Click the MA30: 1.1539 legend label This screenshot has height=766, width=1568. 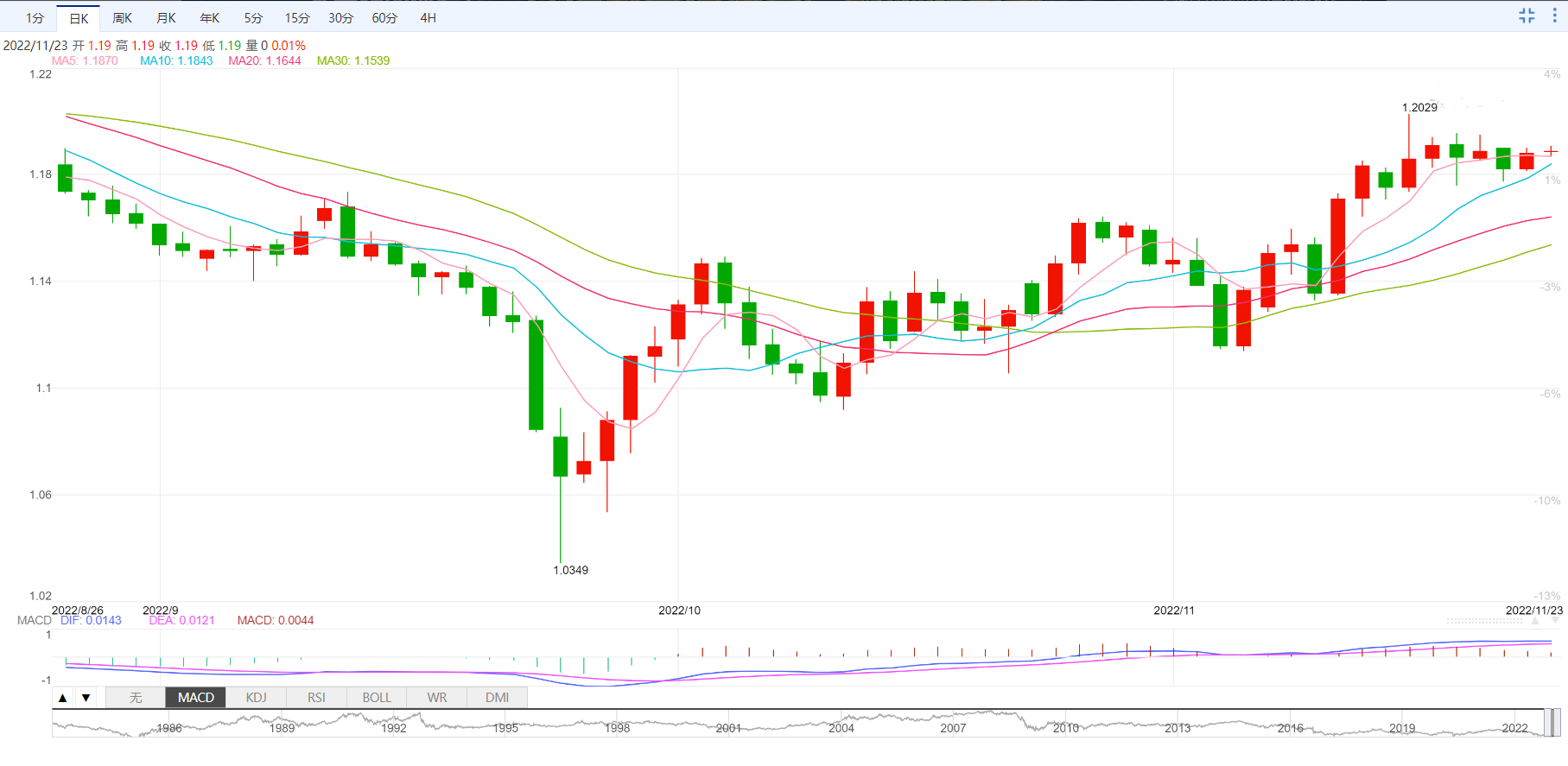pyautogui.click(x=353, y=61)
